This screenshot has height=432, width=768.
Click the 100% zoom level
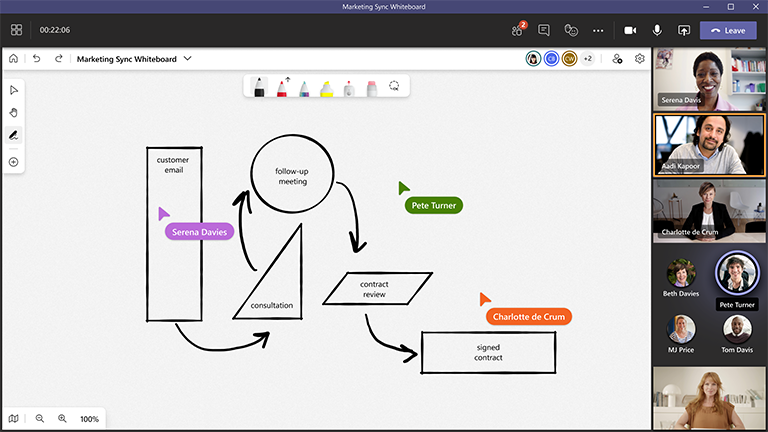pos(89,419)
